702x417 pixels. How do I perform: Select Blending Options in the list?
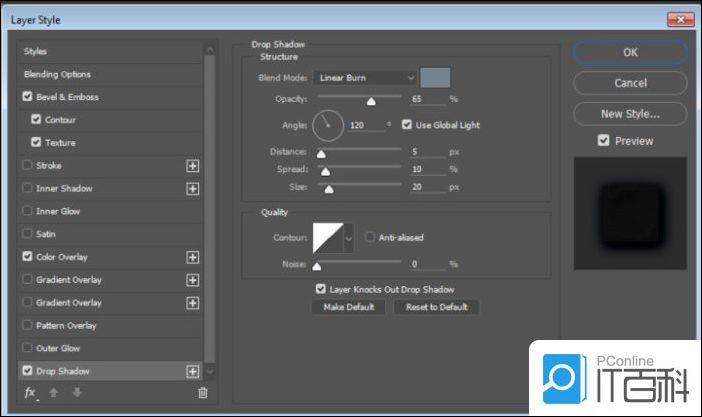57,74
